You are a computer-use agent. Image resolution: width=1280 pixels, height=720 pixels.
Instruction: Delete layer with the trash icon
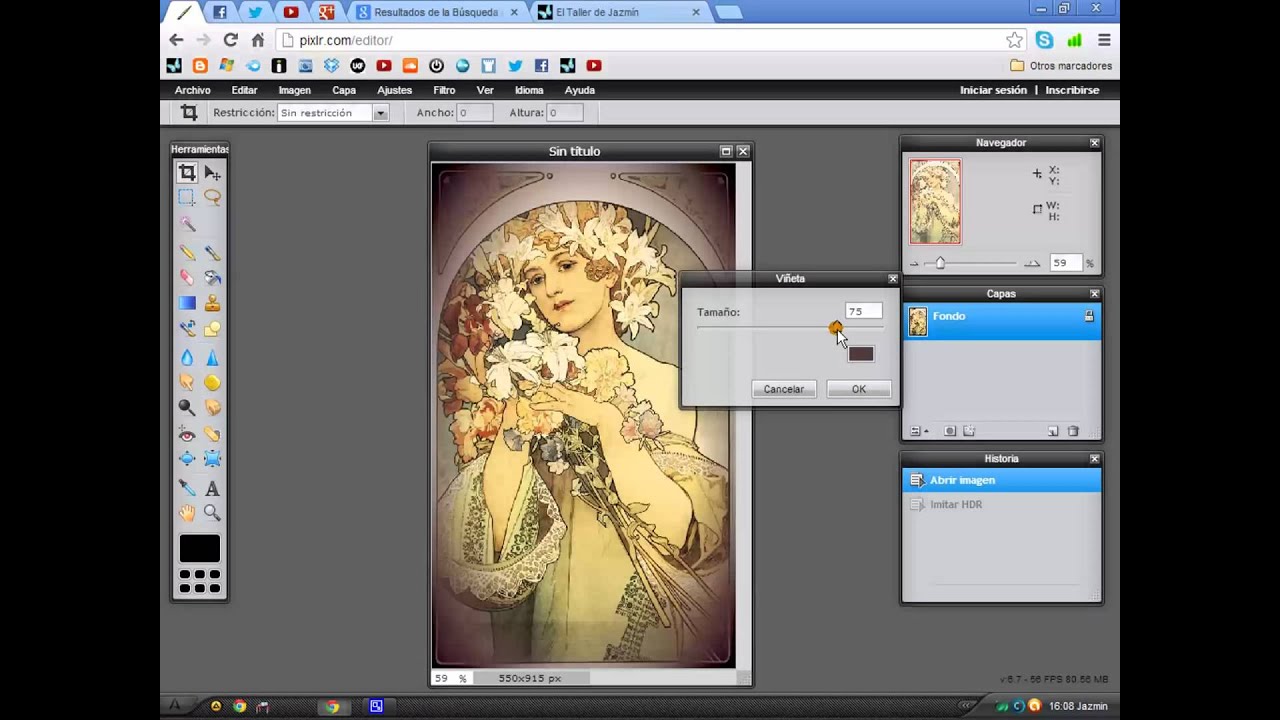click(x=1073, y=431)
